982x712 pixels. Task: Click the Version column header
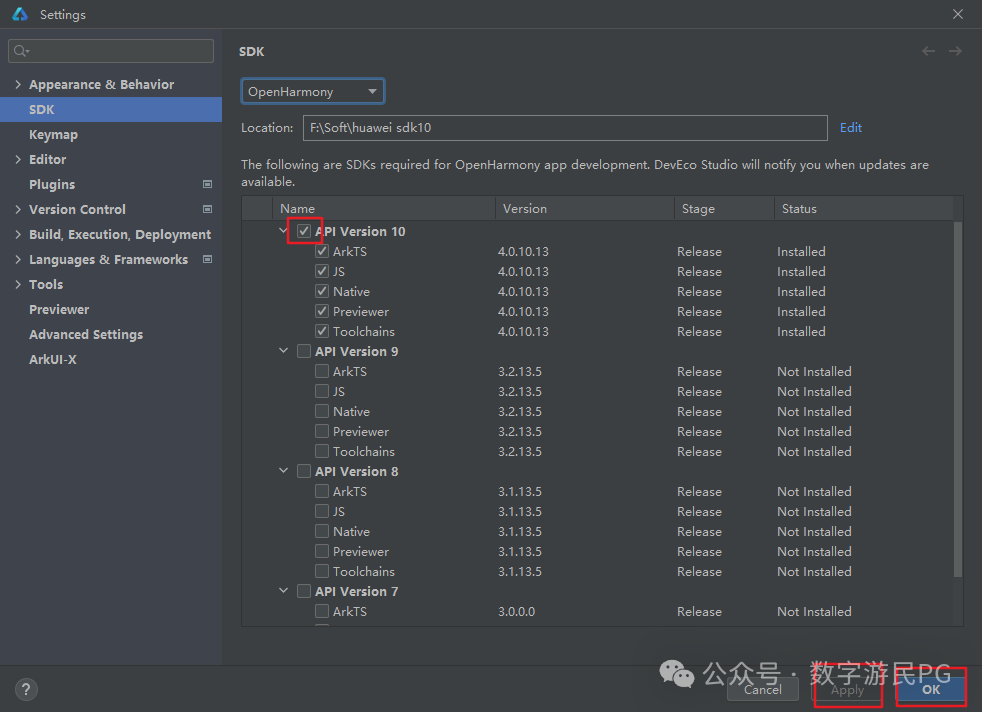(585, 209)
